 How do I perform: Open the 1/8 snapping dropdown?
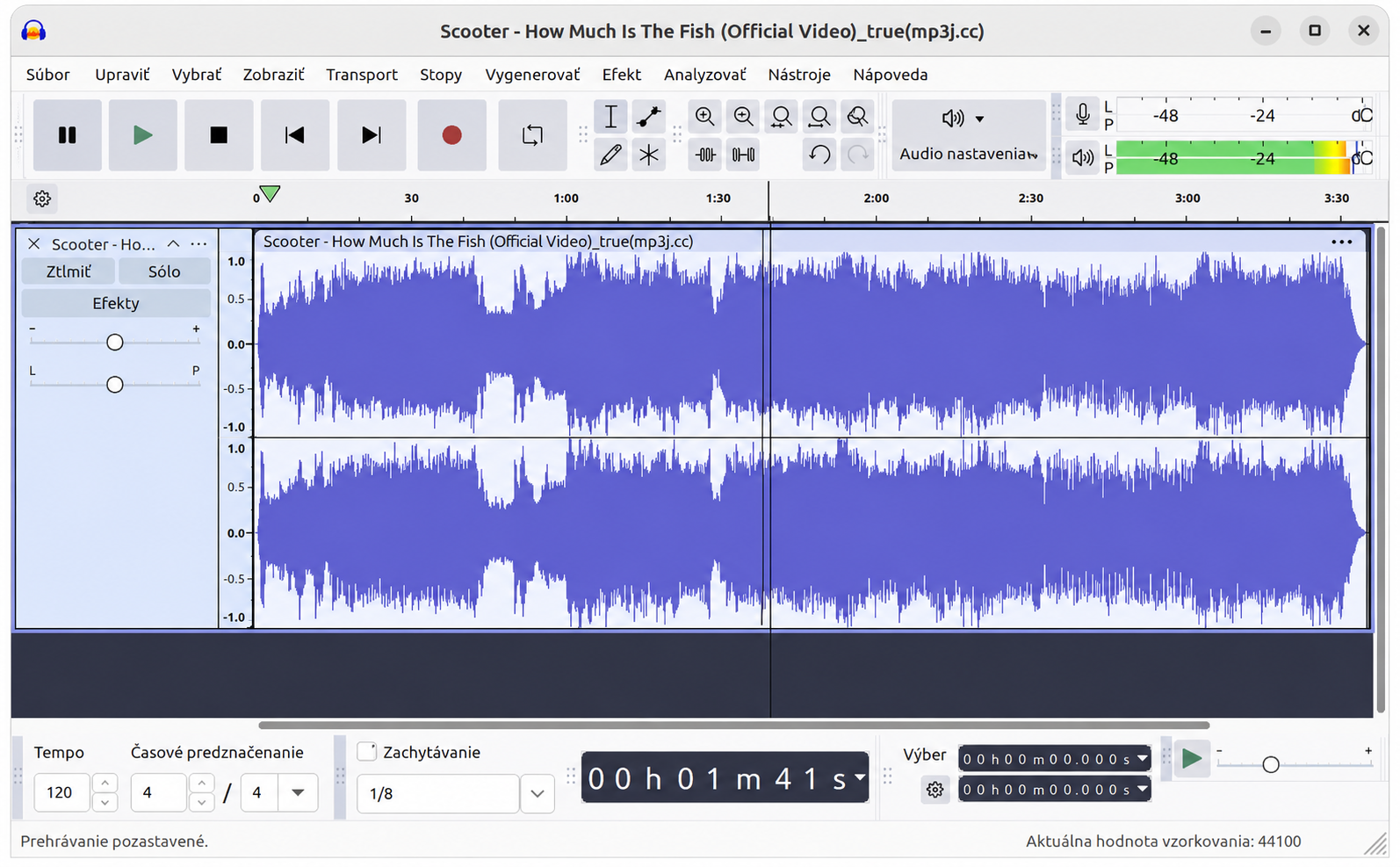point(537,794)
